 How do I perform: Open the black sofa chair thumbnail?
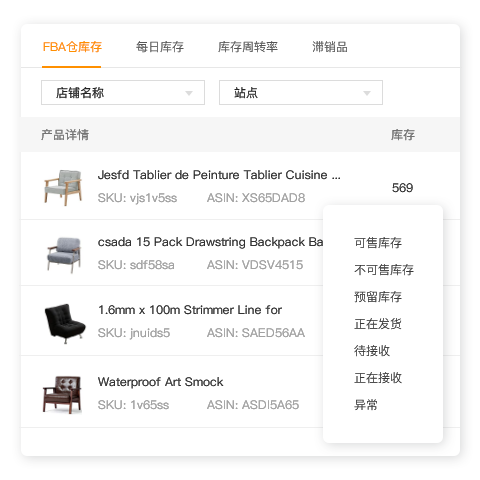pos(65,323)
